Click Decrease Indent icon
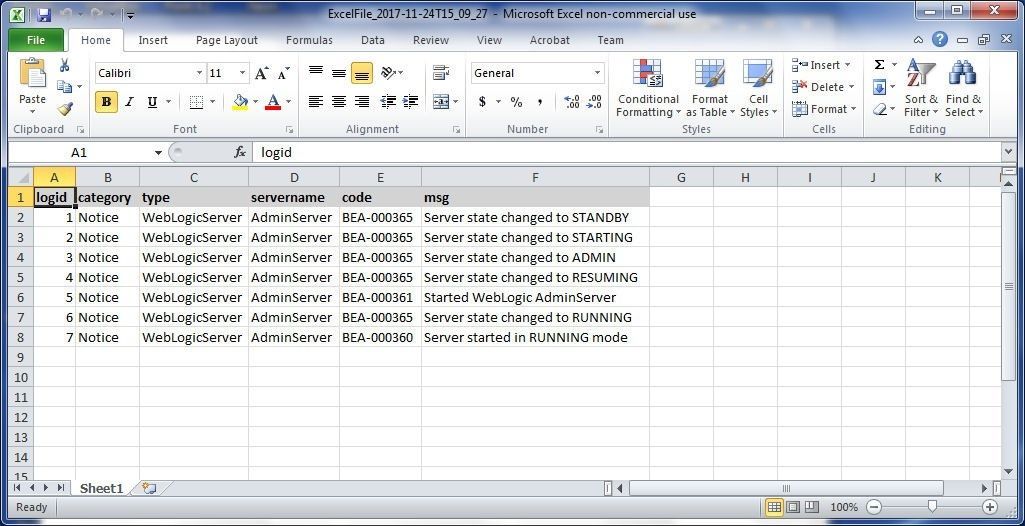The height and width of the screenshot is (526, 1025). click(x=388, y=101)
